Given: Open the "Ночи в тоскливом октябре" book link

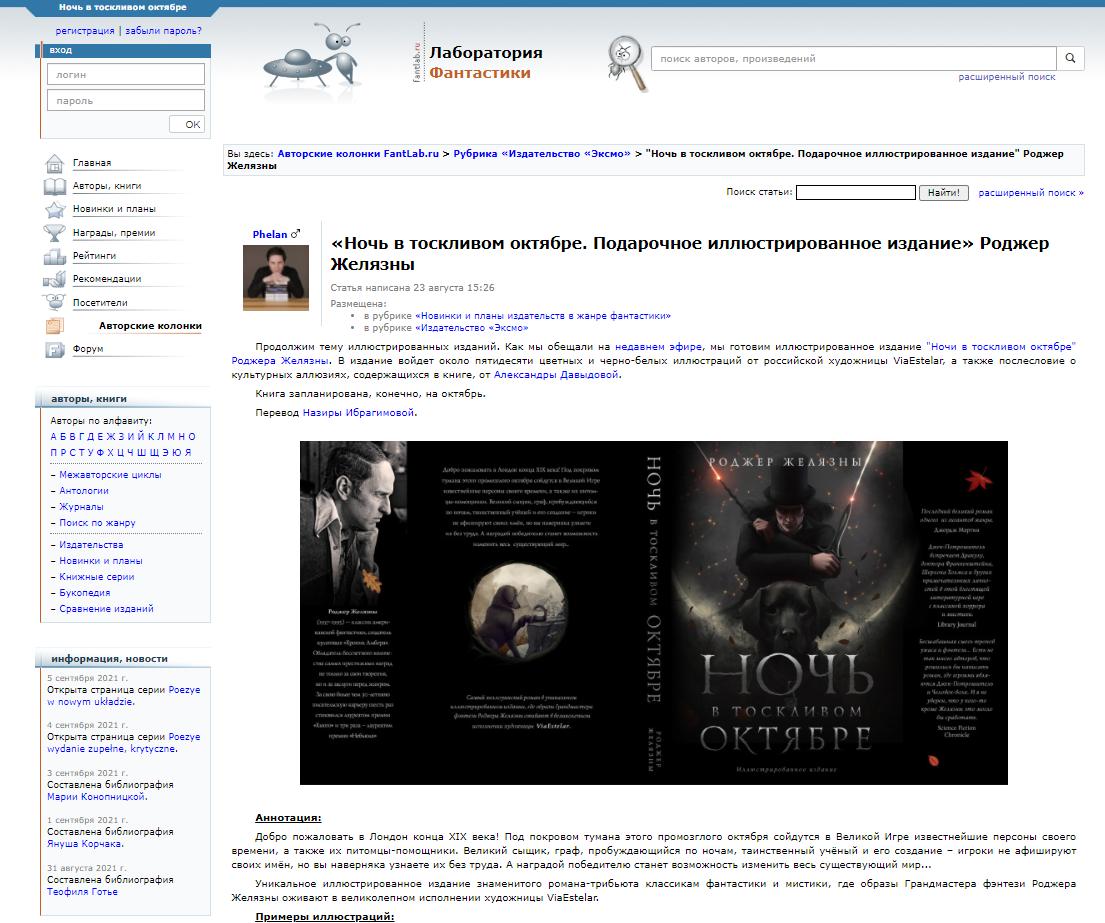Looking at the screenshot, I should 1001,347.
